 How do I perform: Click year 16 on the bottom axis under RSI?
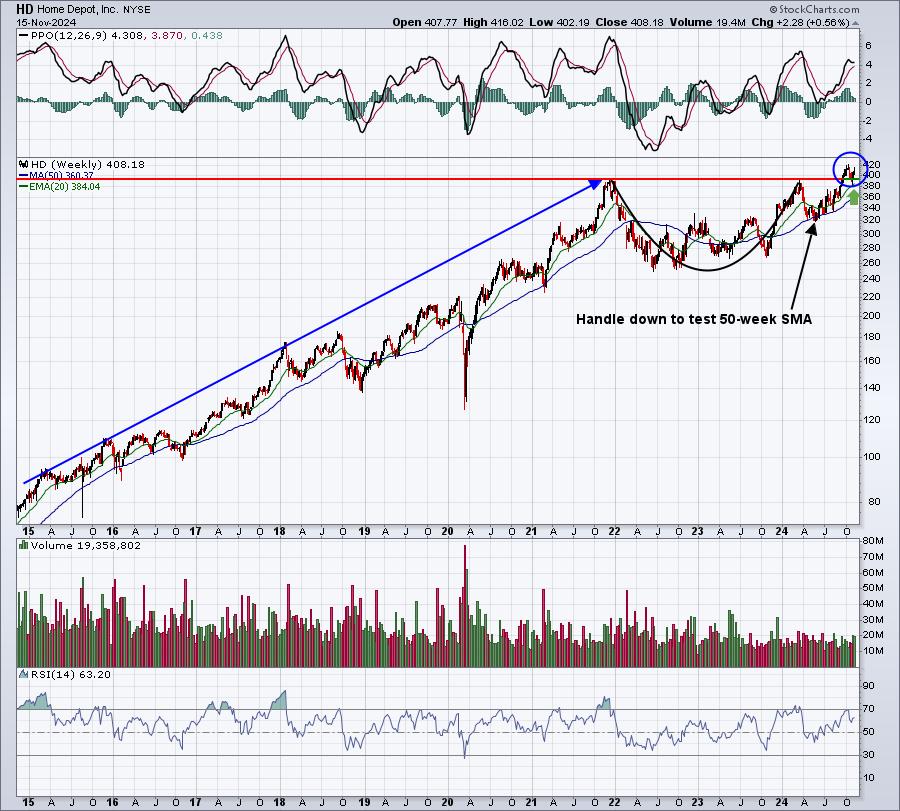(112, 802)
